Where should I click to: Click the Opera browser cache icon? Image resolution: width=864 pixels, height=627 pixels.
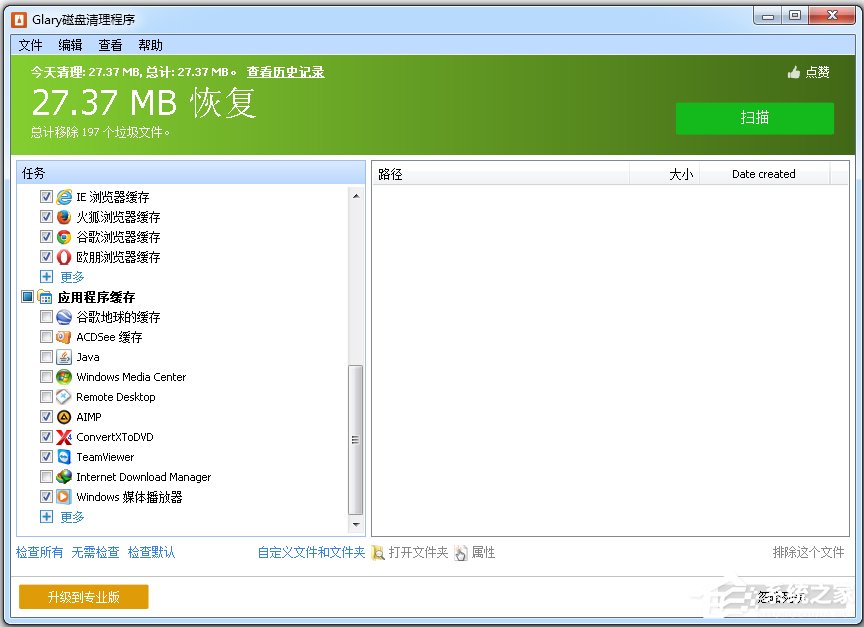[64, 257]
